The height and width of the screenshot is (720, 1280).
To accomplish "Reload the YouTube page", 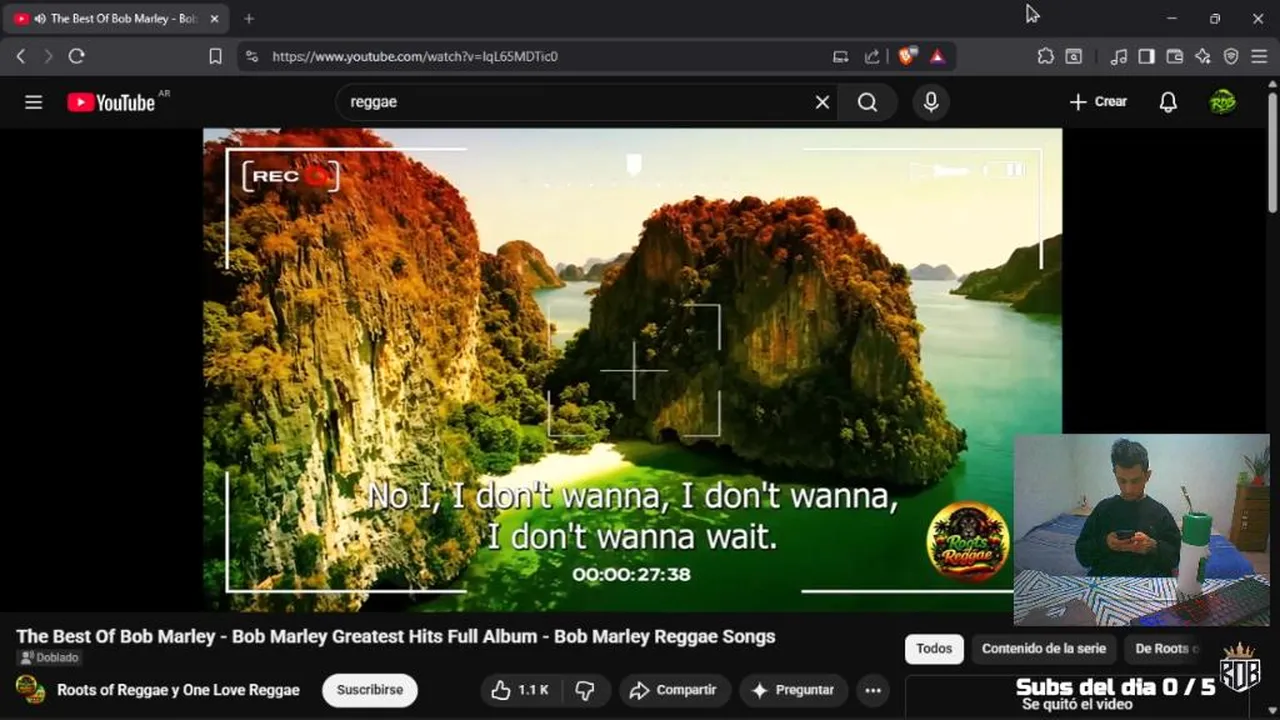I will coord(76,56).
